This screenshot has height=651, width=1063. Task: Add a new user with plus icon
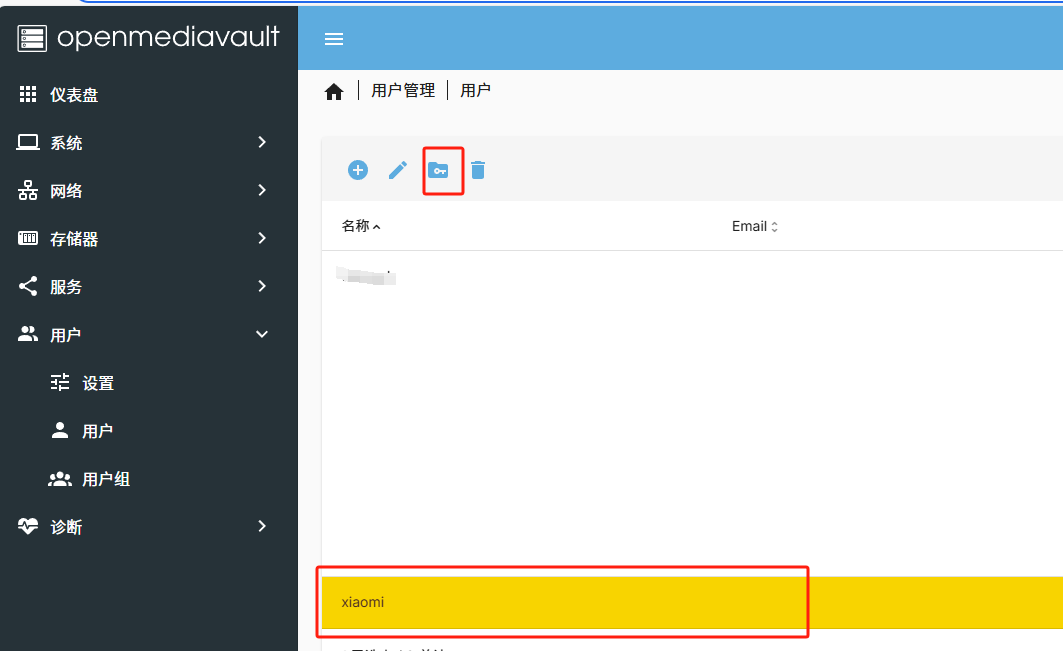point(358,170)
